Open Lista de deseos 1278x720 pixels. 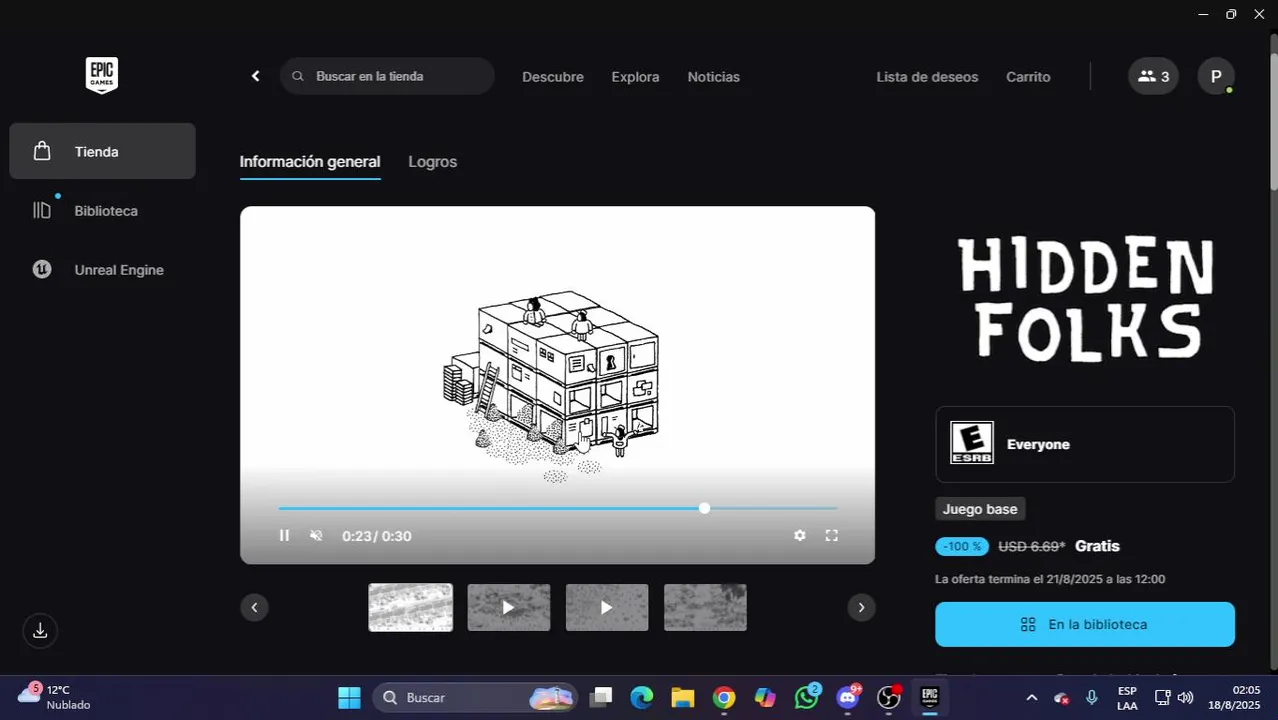pyautogui.click(x=927, y=77)
